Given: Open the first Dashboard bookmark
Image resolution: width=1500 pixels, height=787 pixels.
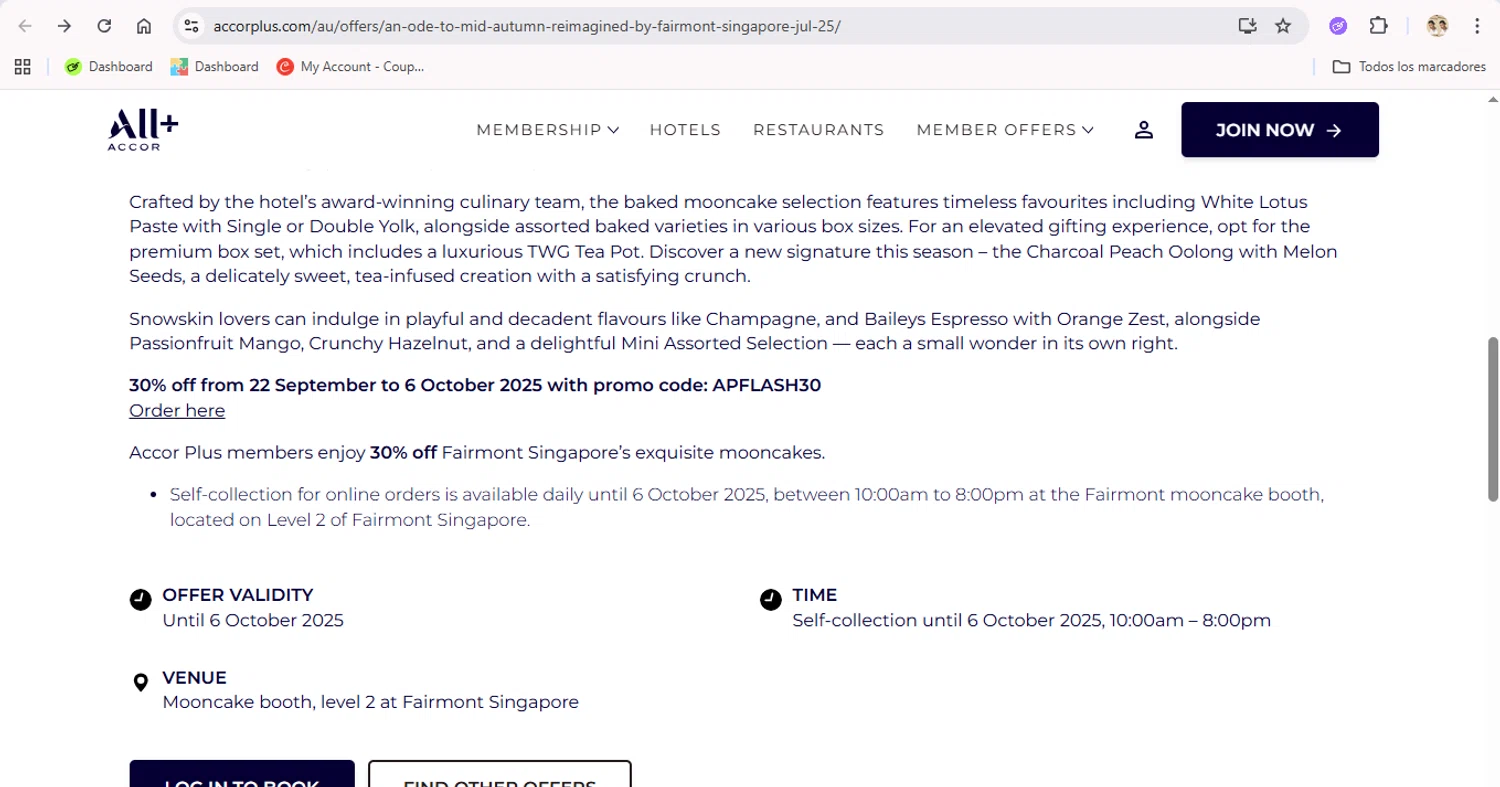Looking at the screenshot, I should click(x=108, y=67).
